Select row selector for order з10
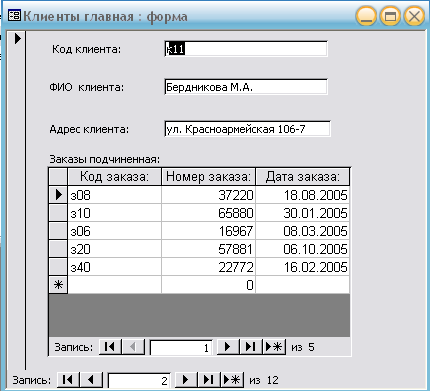The image size is (430, 391). [x=58, y=213]
